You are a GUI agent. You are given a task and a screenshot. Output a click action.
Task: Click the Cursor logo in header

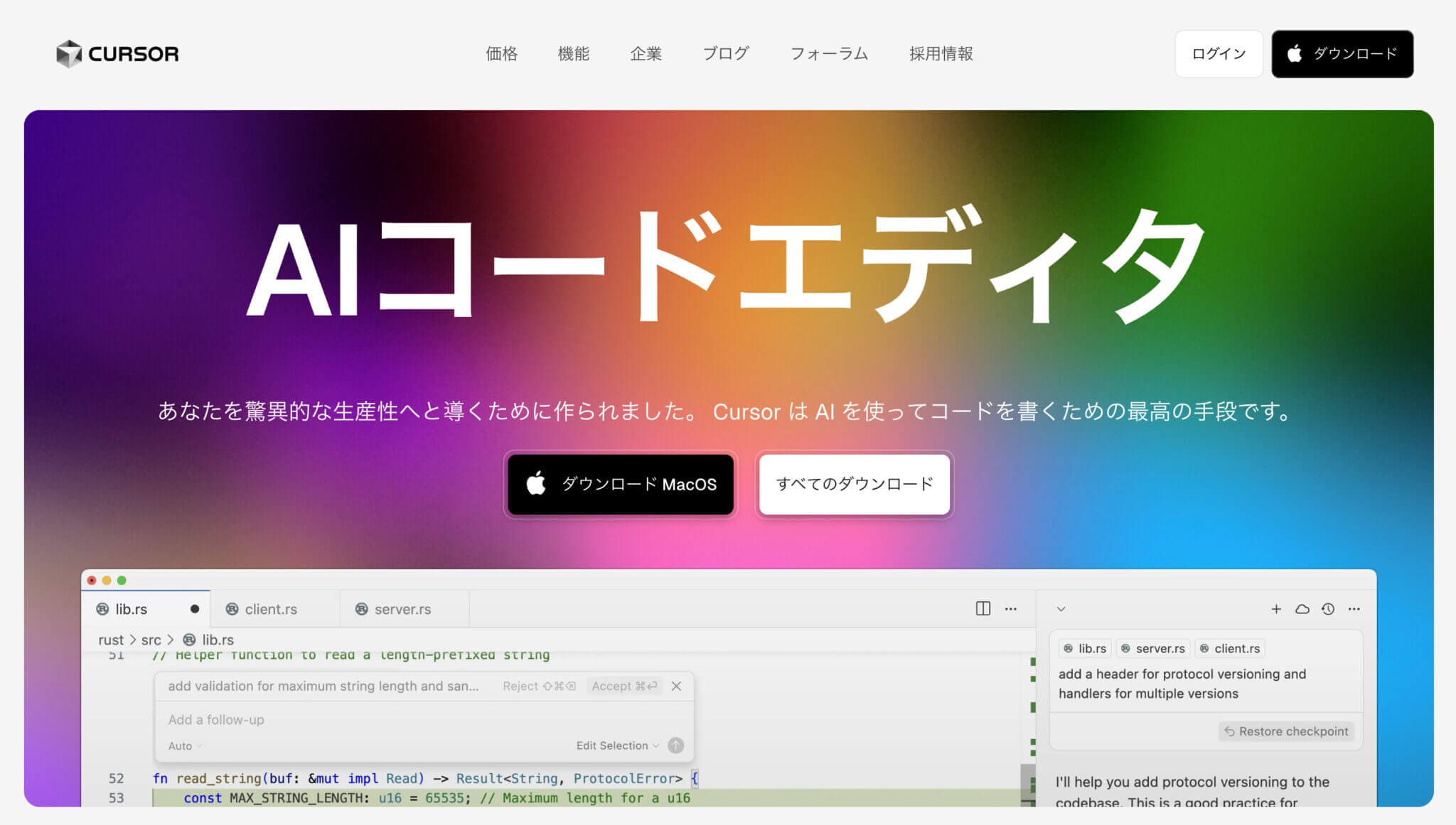pyautogui.click(x=117, y=54)
